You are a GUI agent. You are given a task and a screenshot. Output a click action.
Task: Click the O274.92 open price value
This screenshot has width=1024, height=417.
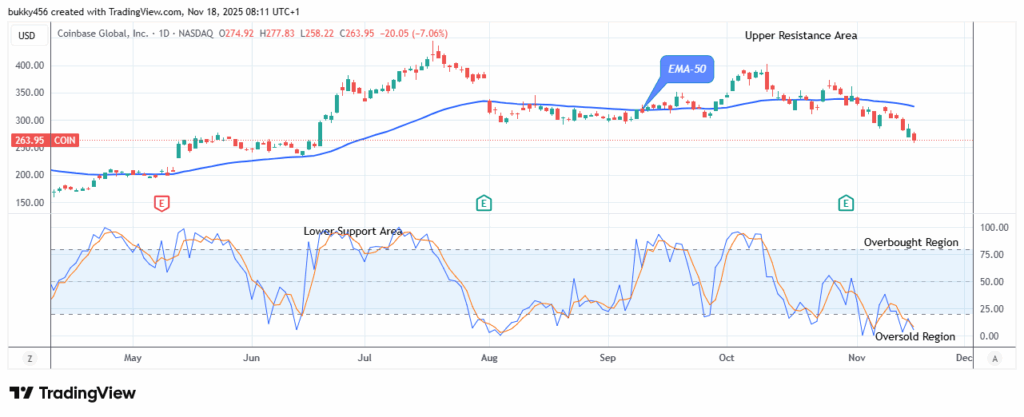(237, 33)
